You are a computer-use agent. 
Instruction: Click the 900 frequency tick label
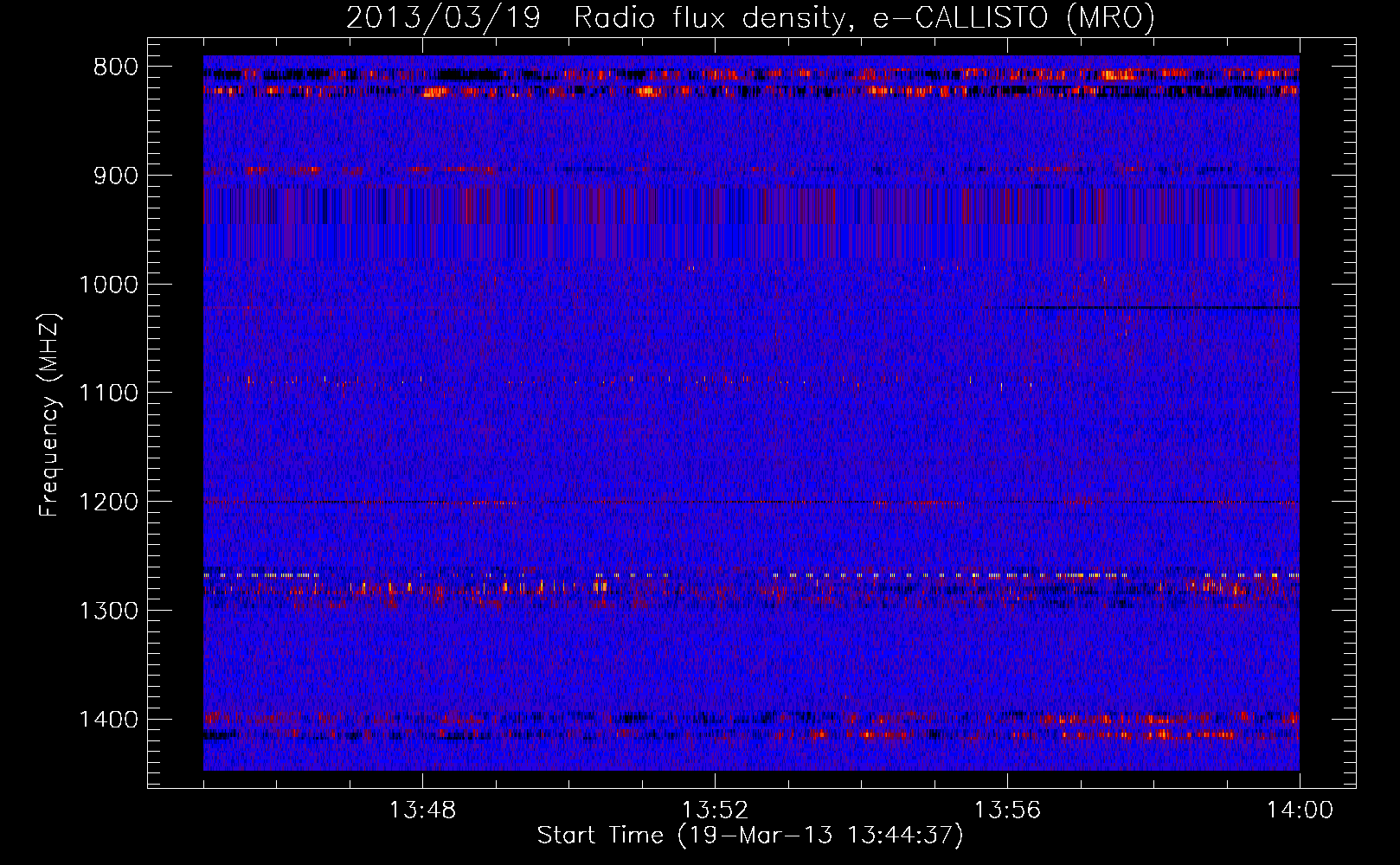pos(116,176)
